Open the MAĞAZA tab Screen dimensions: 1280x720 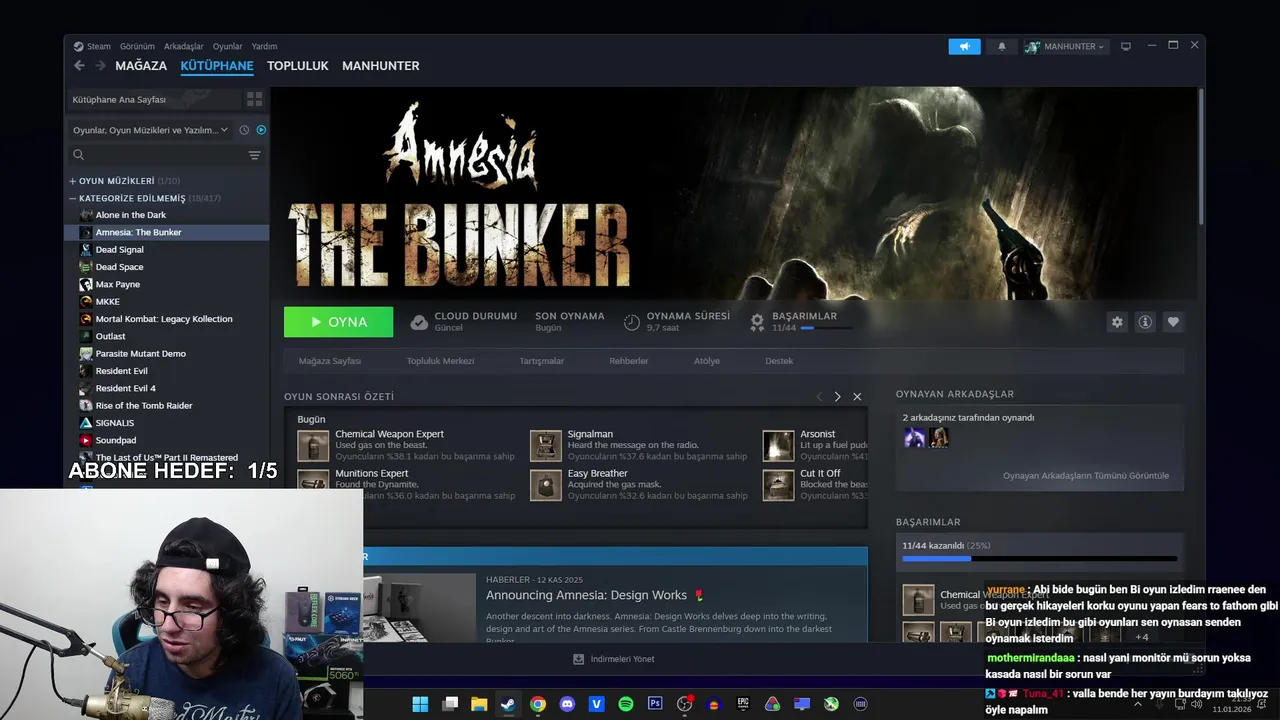[x=141, y=66]
